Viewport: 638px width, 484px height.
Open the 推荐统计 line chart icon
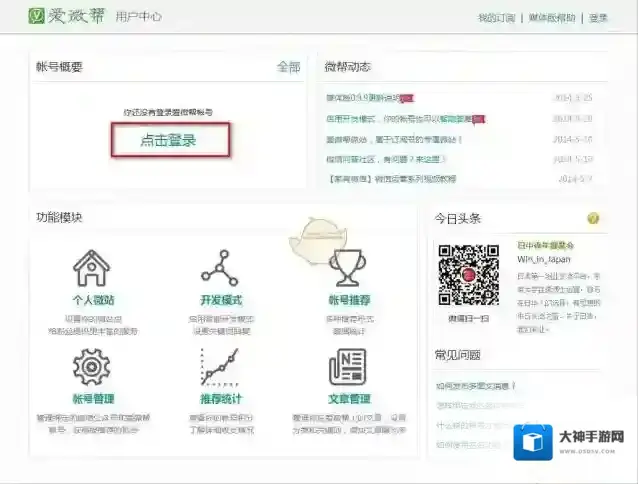(220, 366)
